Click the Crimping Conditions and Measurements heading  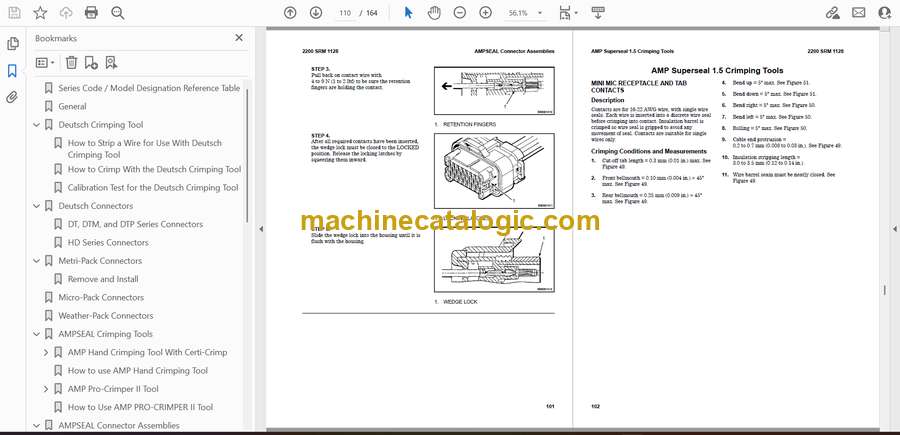[649, 152]
